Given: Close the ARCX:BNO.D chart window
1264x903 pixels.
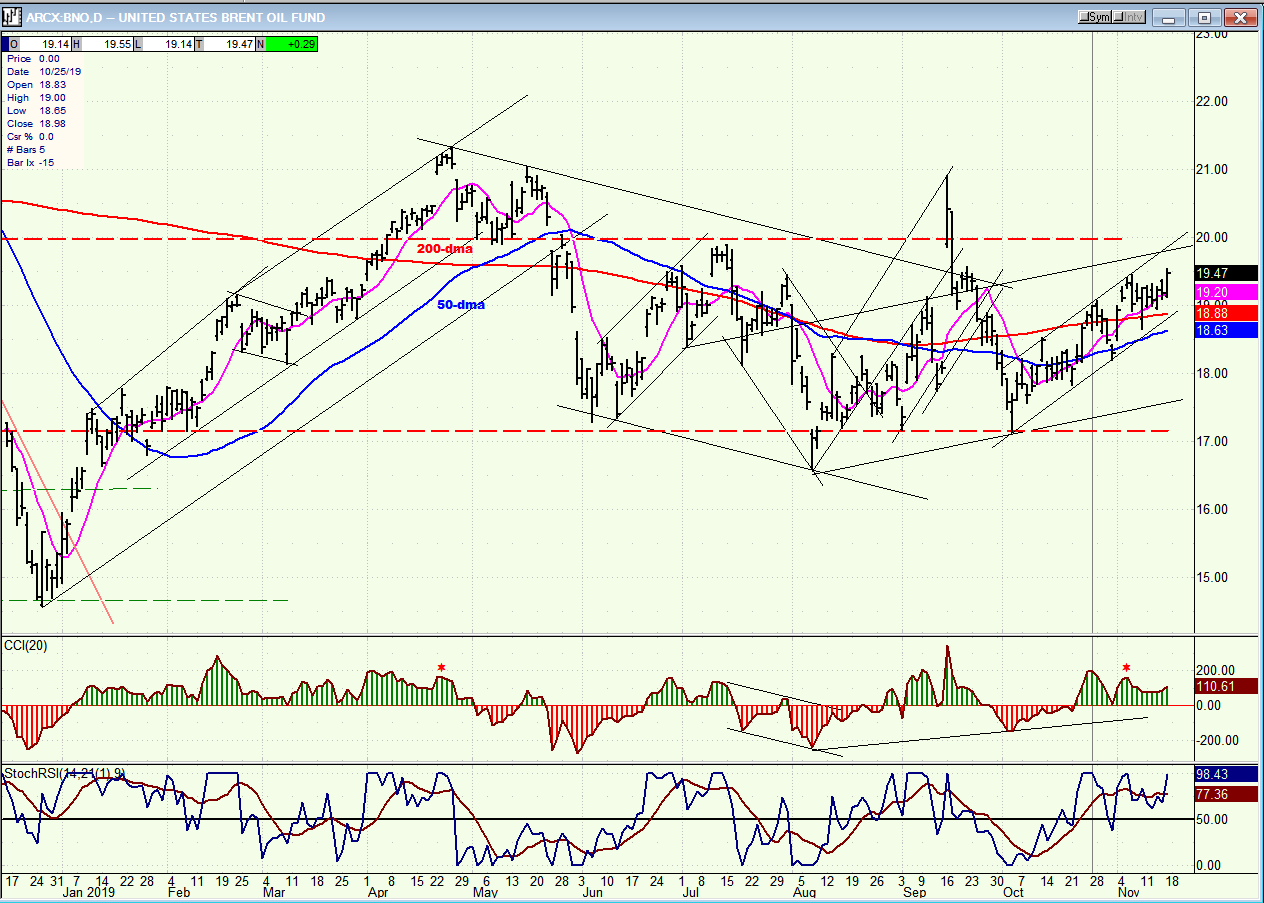Looking at the screenshot, I should coord(1240,17).
